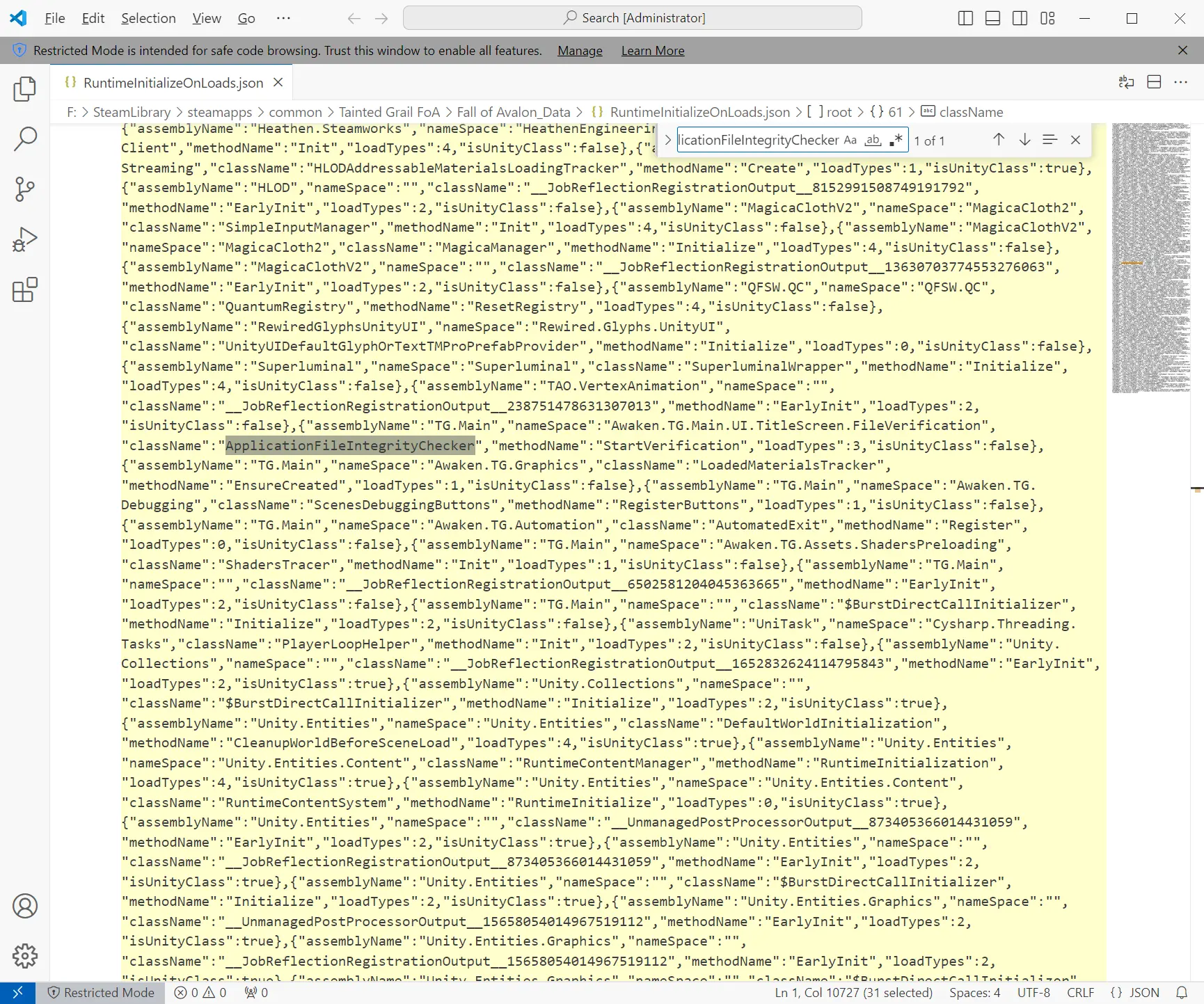This screenshot has height=1004, width=1204.
Task: Select the RuntimeInitializeOnLoads.json tab
Action: coord(173,83)
